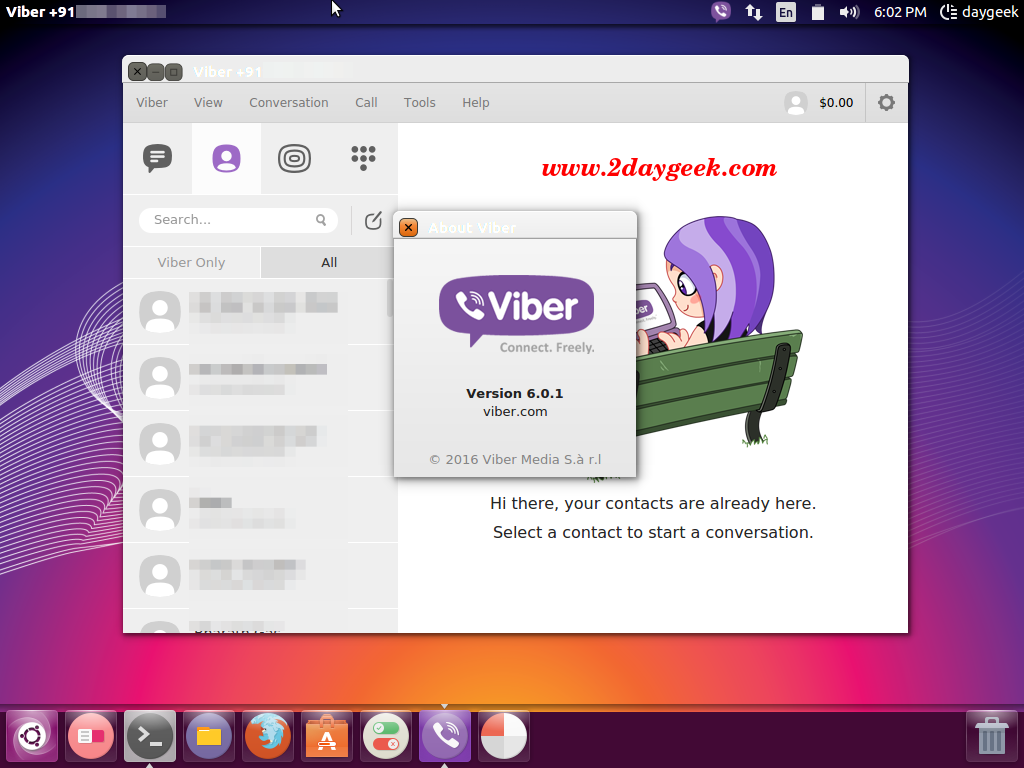Click the search magnifier icon

tap(321, 220)
